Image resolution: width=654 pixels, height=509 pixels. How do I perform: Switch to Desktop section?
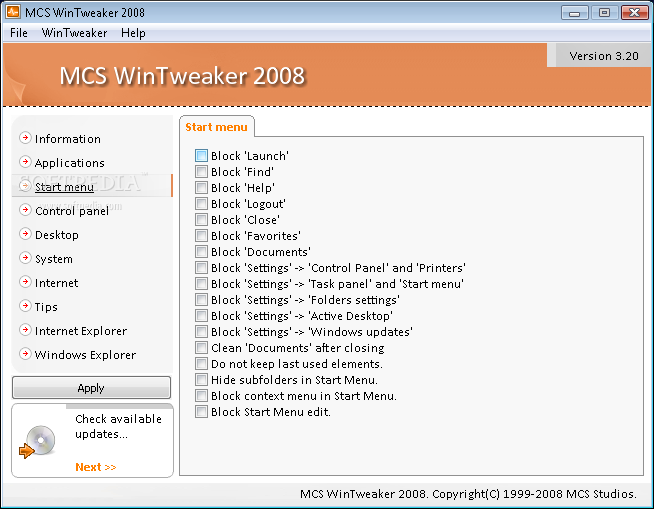click(57, 235)
